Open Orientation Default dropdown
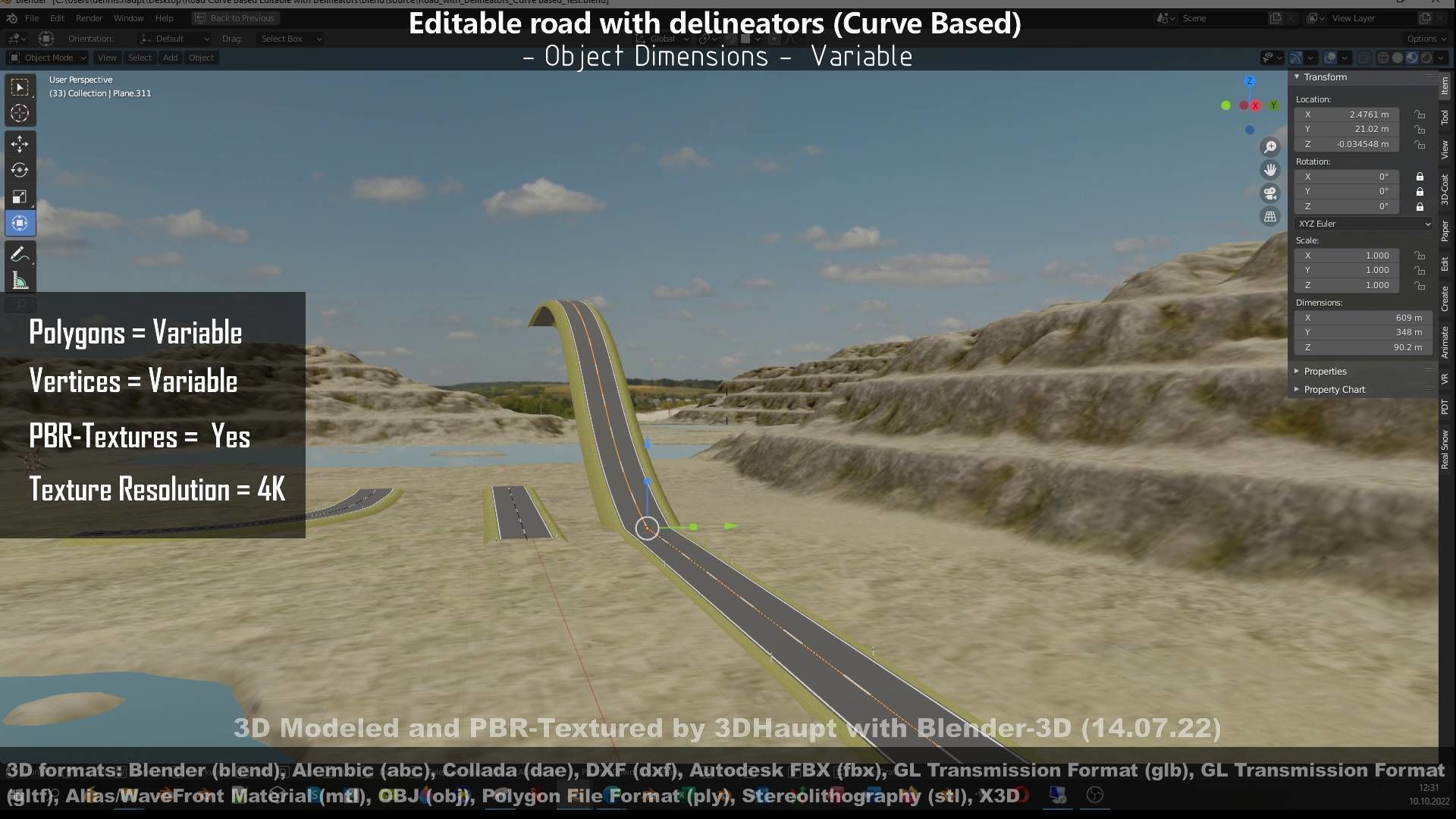Image resolution: width=1456 pixels, height=819 pixels. point(175,39)
